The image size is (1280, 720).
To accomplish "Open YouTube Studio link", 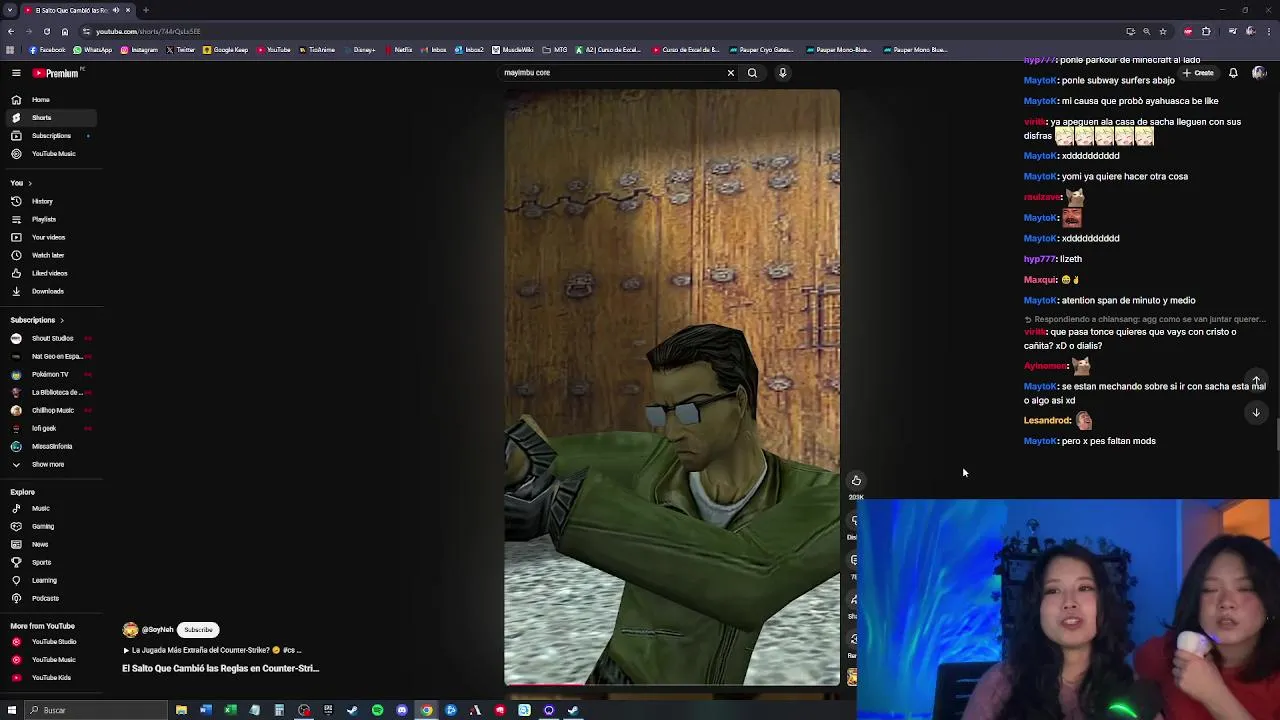I will [53, 642].
